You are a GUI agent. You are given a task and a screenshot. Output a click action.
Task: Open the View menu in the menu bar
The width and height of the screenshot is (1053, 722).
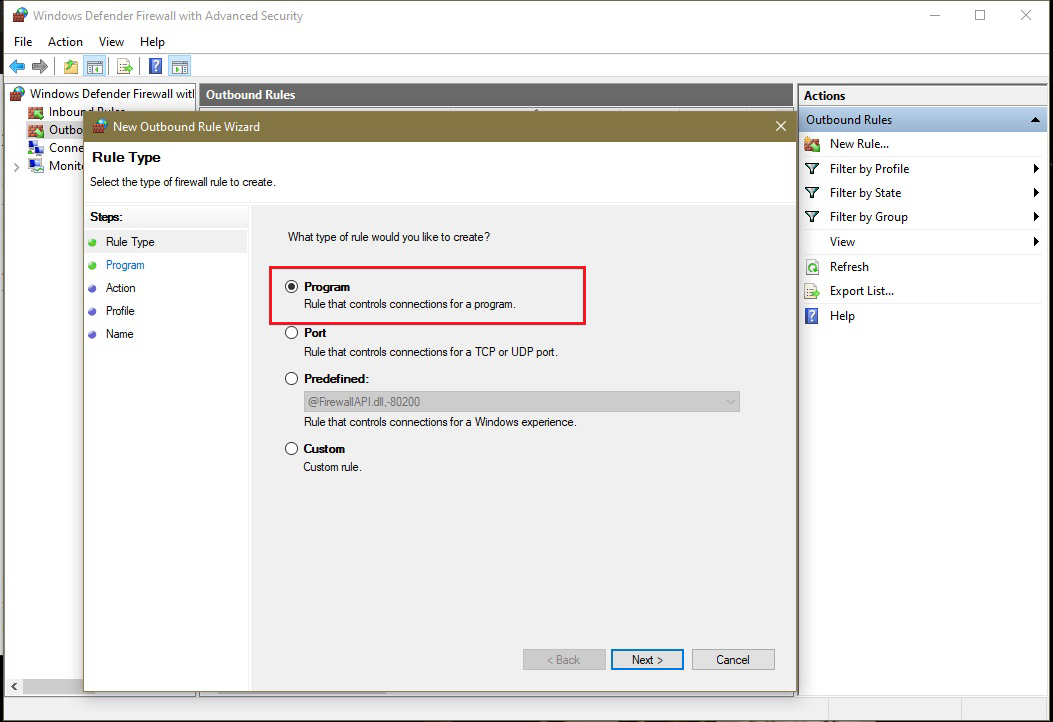click(111, 42)
